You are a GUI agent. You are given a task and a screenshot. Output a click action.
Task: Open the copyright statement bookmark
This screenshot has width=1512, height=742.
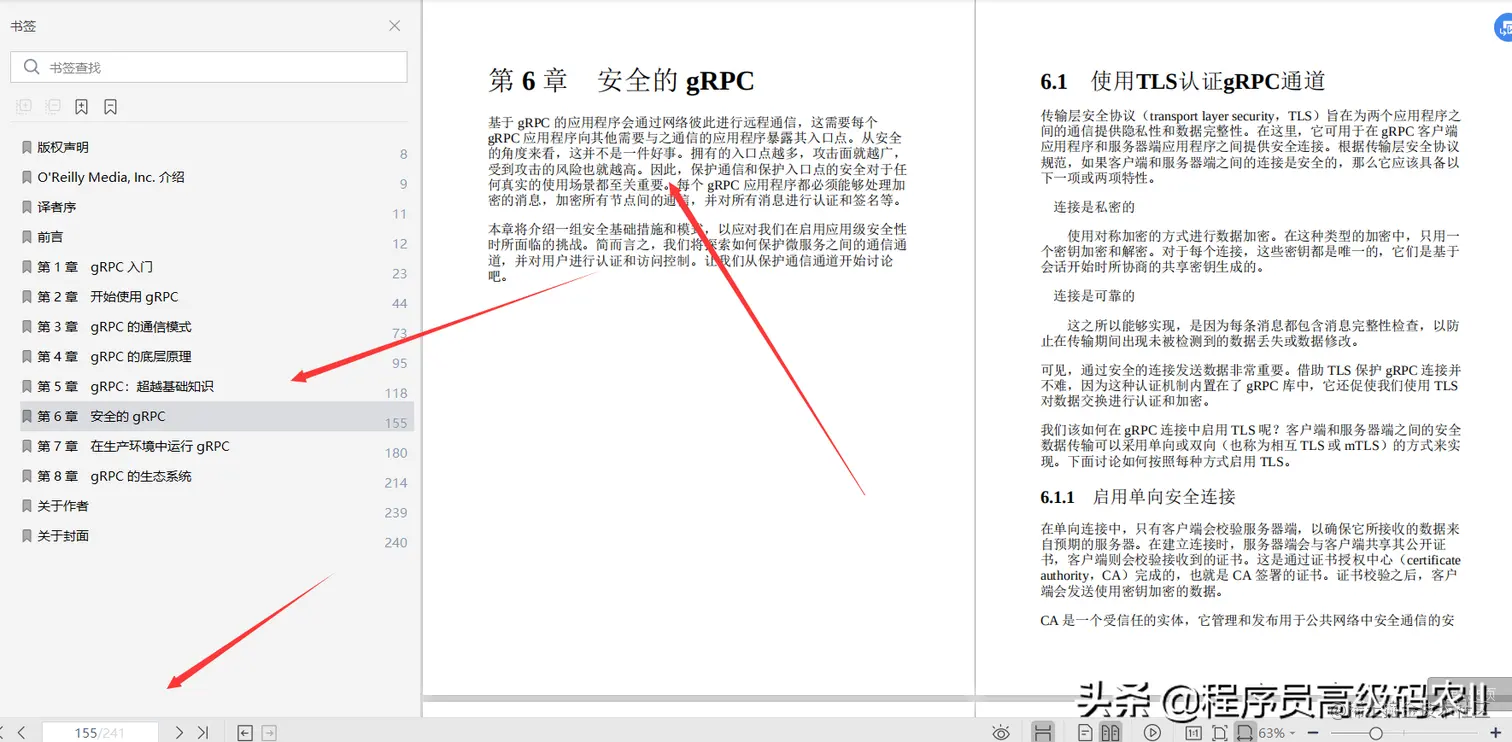click(x=60, y=147)
